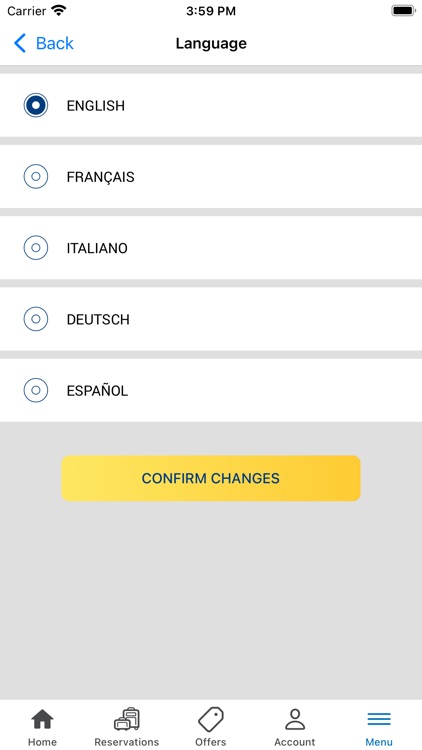422x750 pixels.
Task: Choose the Français radio button
Action: [x=36, y=176]
